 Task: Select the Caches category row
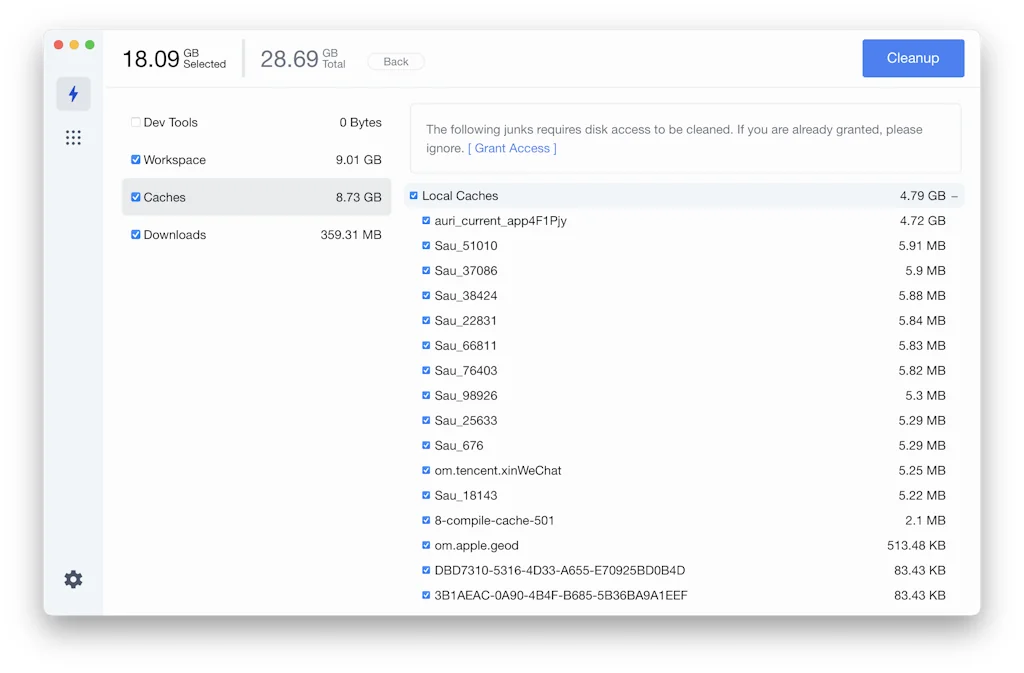coord(256,197)
